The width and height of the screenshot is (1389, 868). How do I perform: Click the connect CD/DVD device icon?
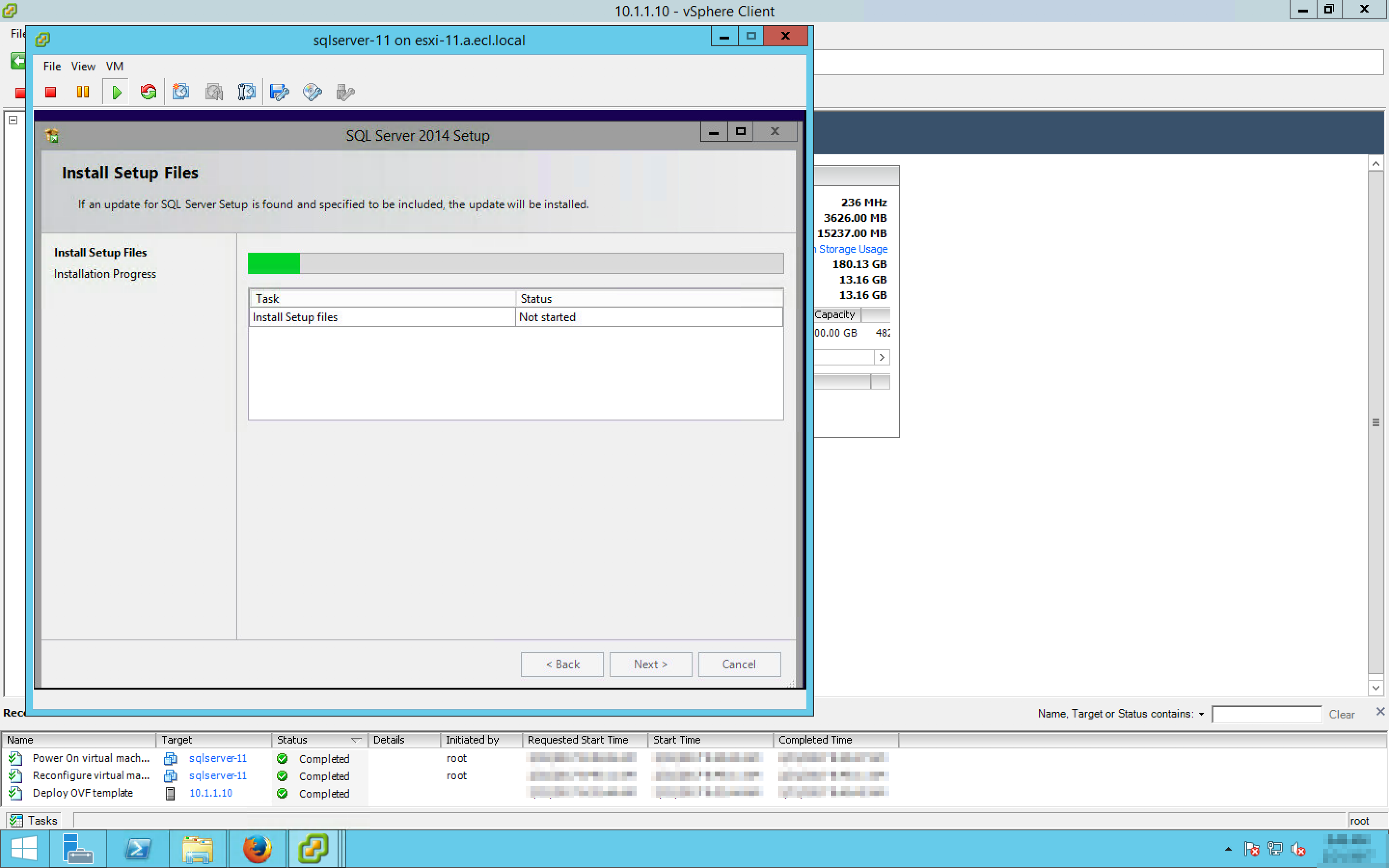point(312,92)
